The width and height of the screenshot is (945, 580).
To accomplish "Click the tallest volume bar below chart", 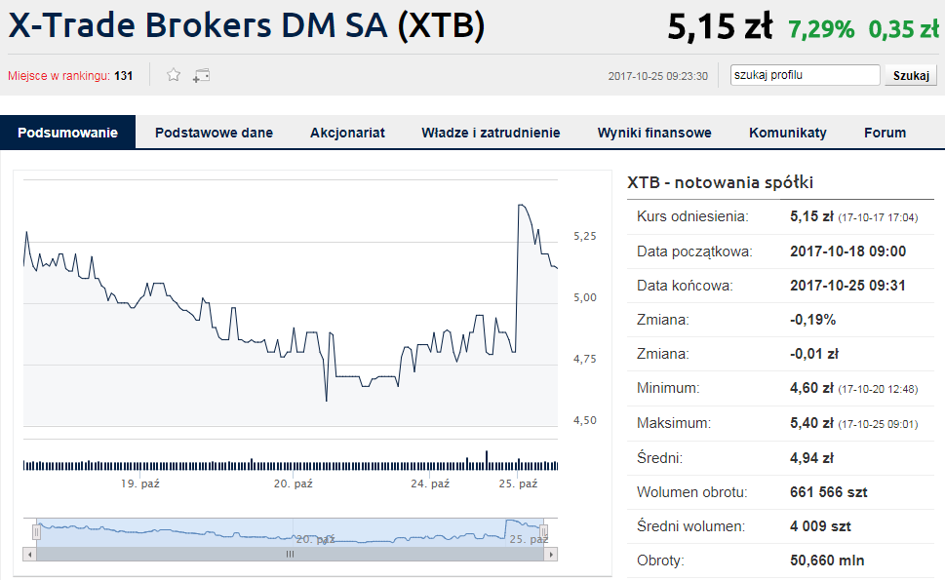I will coord(487,460).
